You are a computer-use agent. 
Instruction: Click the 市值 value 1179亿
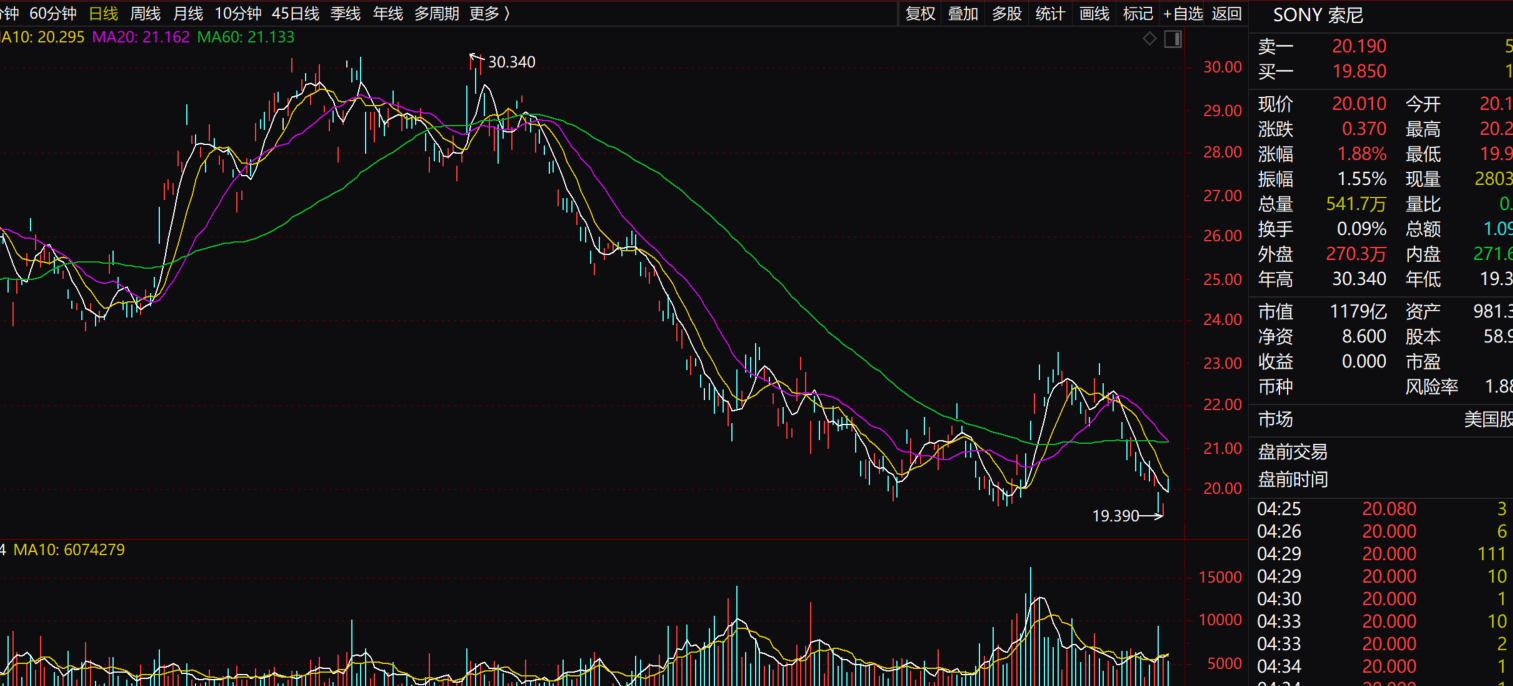pos(1358,312)
